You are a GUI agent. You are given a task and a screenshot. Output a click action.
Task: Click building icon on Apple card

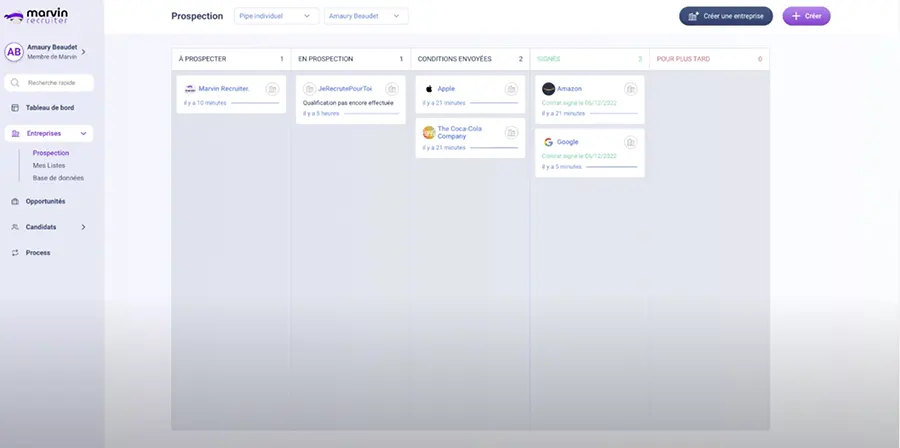click(511, 89)
